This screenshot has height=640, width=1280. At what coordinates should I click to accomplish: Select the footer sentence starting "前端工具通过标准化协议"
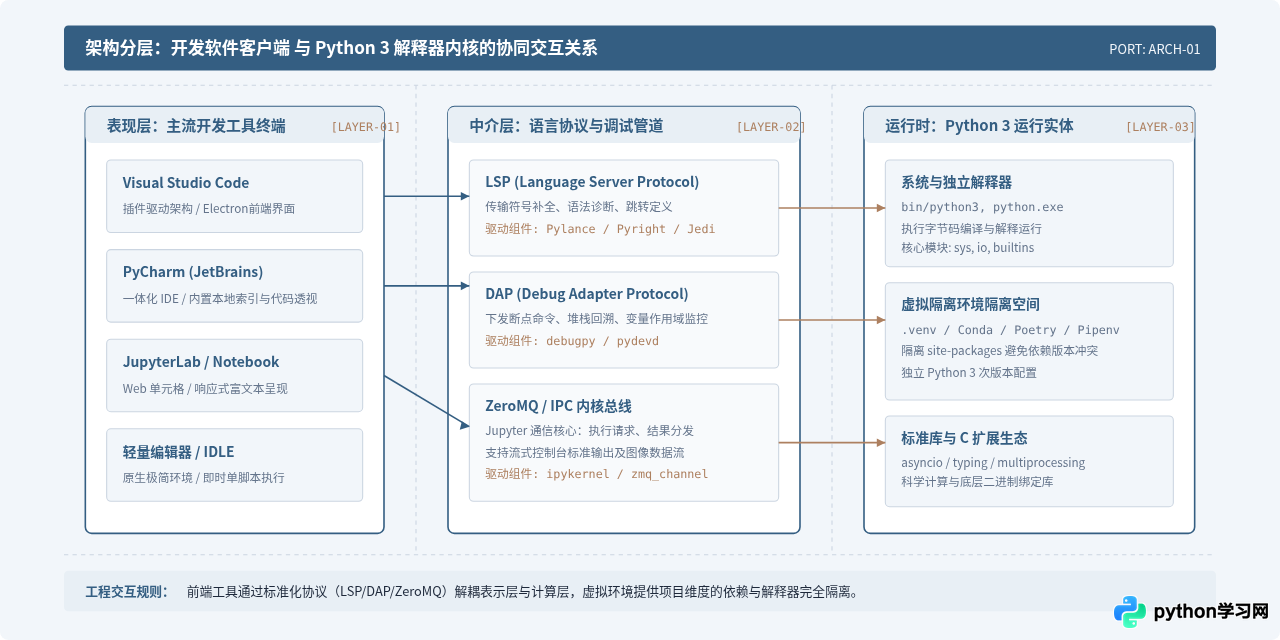[x=522, y=592]
